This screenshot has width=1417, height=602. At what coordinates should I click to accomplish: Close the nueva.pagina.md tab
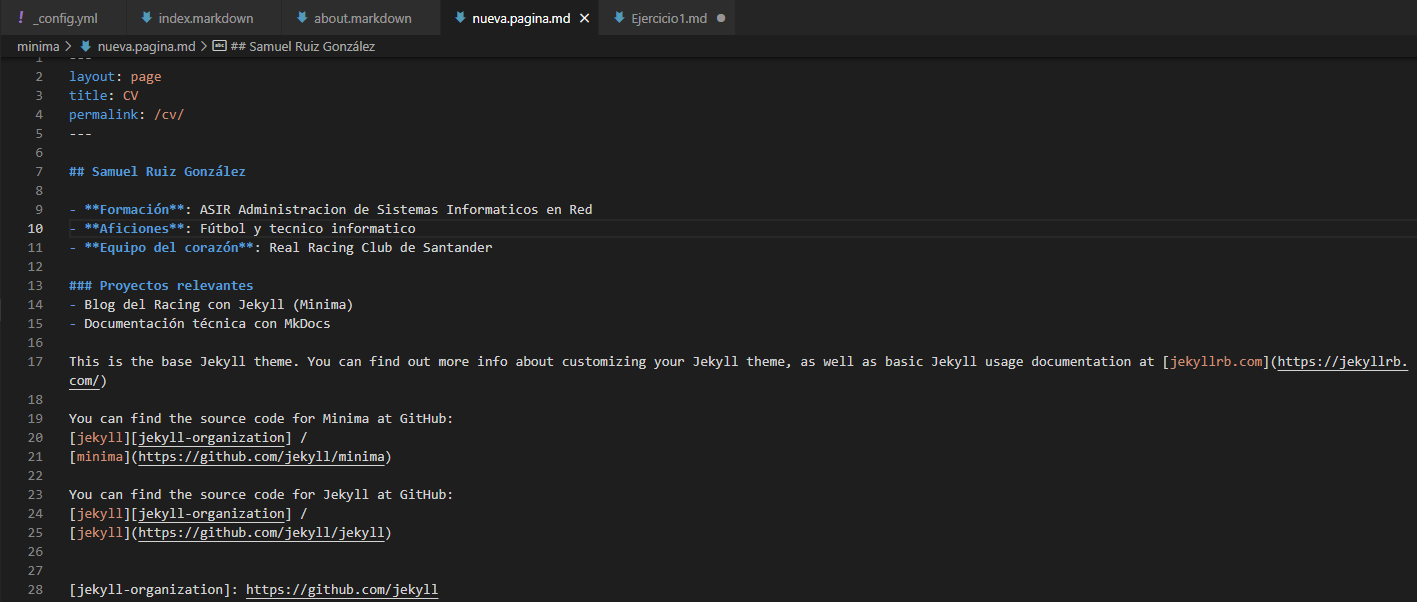584,18
